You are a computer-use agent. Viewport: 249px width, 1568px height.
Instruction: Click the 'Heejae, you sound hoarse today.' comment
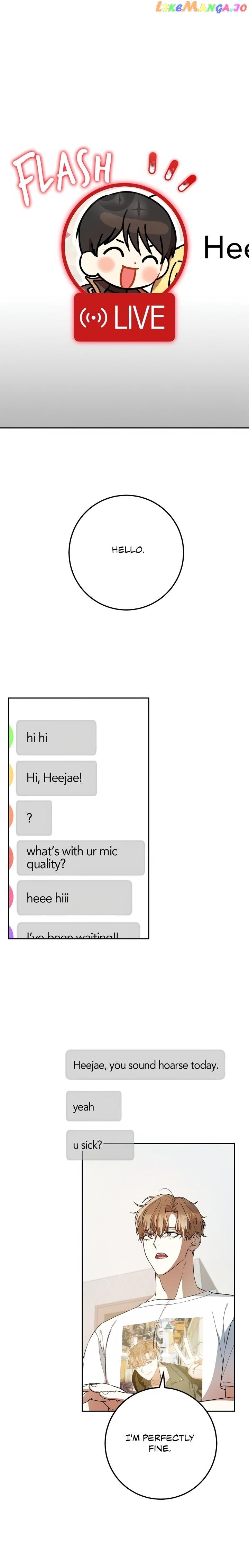pyautogui.click(x=145, y=1064)
